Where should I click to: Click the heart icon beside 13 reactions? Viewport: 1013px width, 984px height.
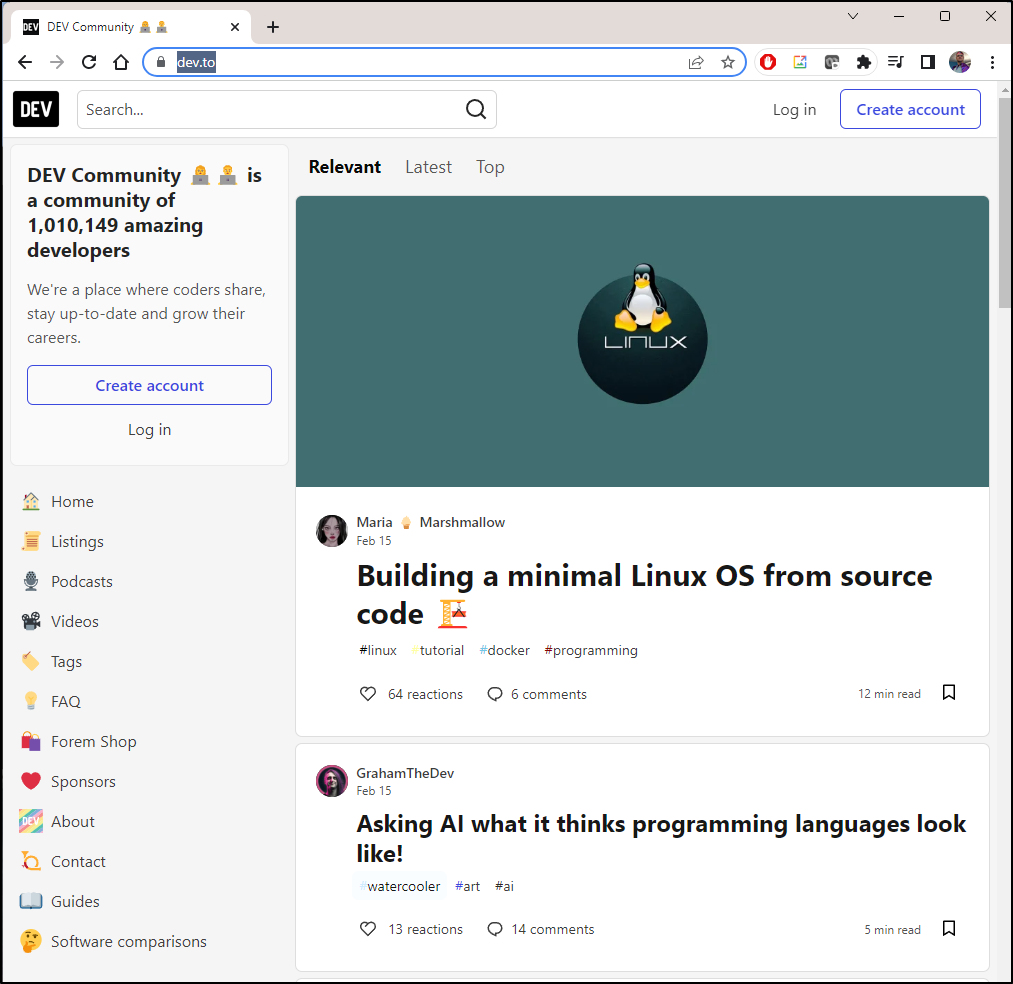point(368,929)
